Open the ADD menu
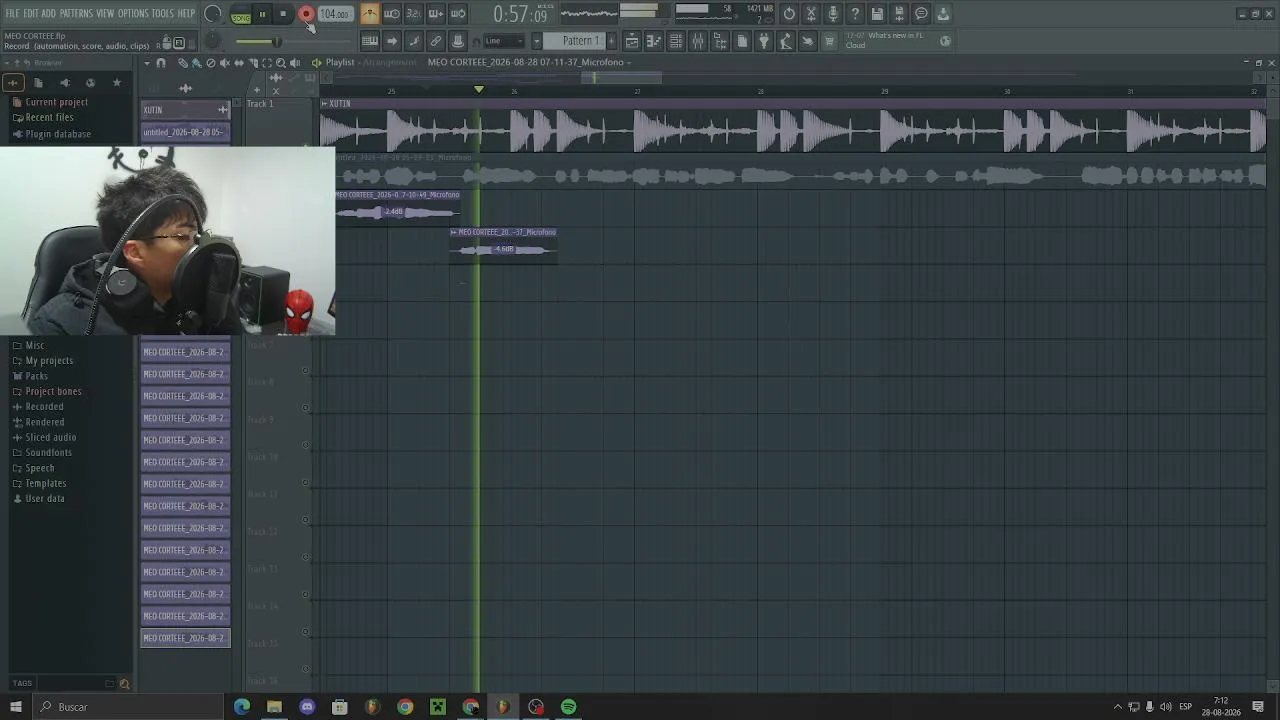This screenshot has width=1280, height=720. [x=49, y=13]
